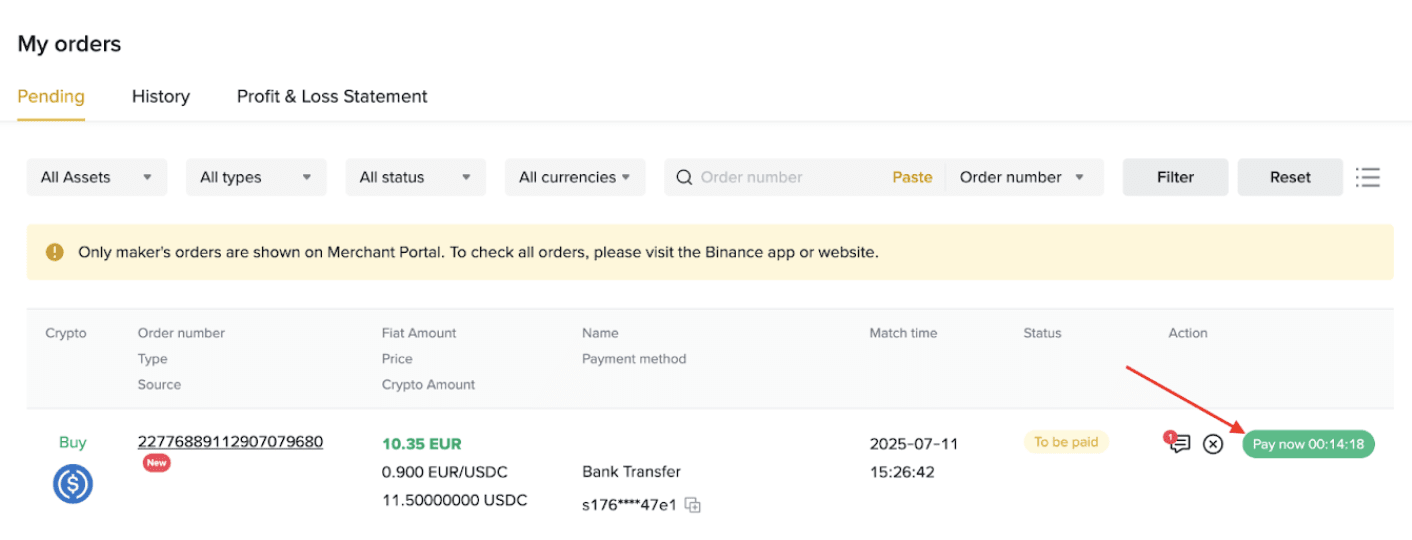Image resolution: width=1412 pixels, height=540 pixels.
Task: Click the Action column header
Action: pos(1188,333)
